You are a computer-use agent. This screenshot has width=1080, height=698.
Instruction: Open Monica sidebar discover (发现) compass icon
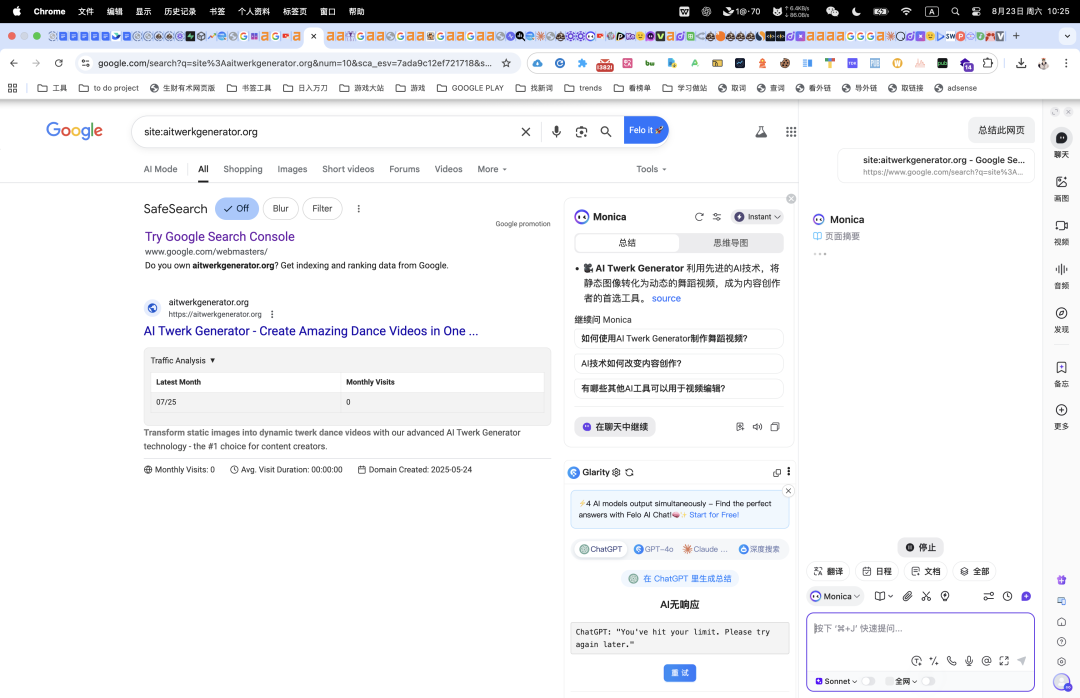click(1061, 313)
